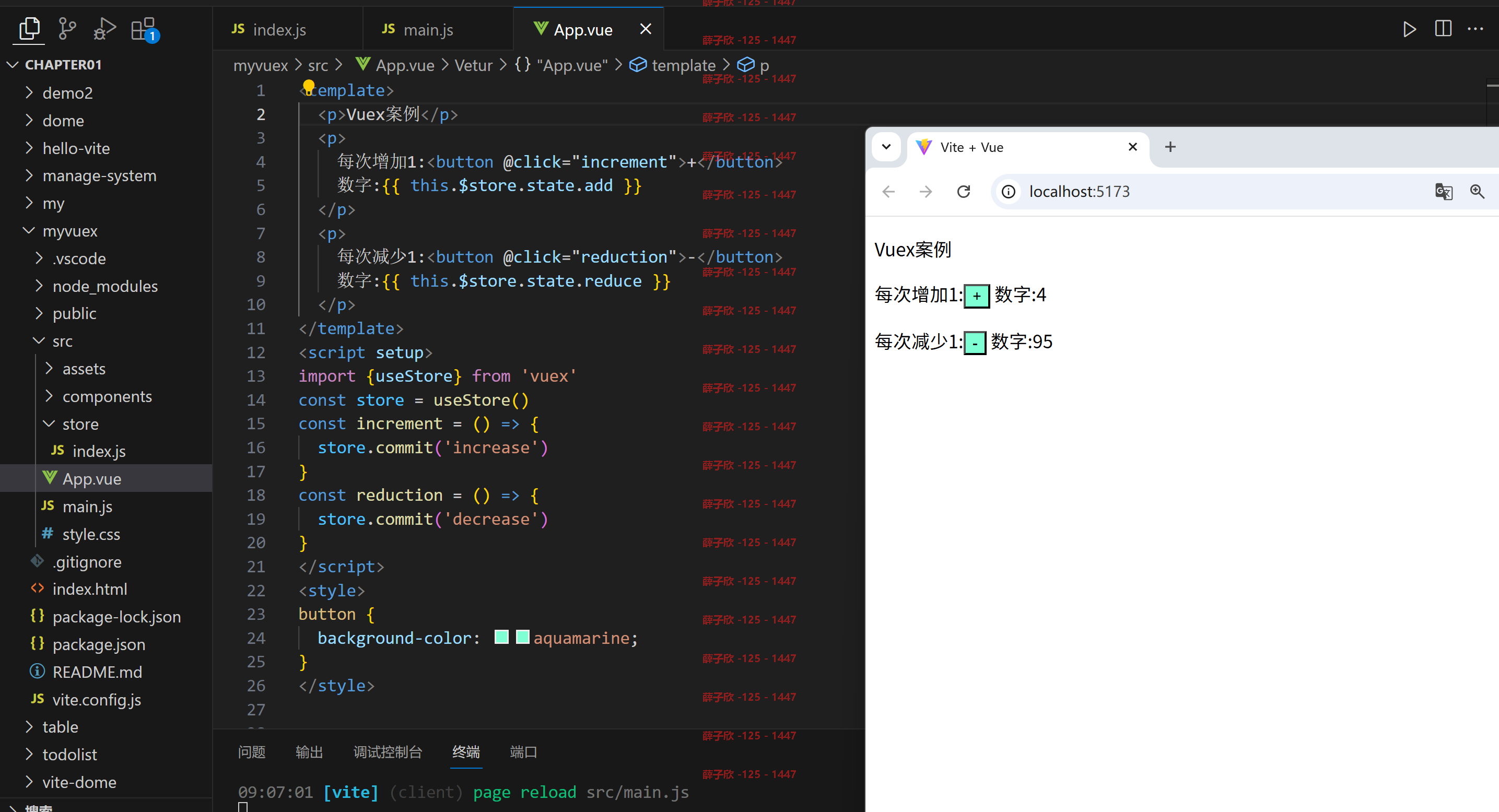Click the browser Forward arrow
Image resolution: width=1499 pixels, height=812 pixels.
click(x=926, y=191)
